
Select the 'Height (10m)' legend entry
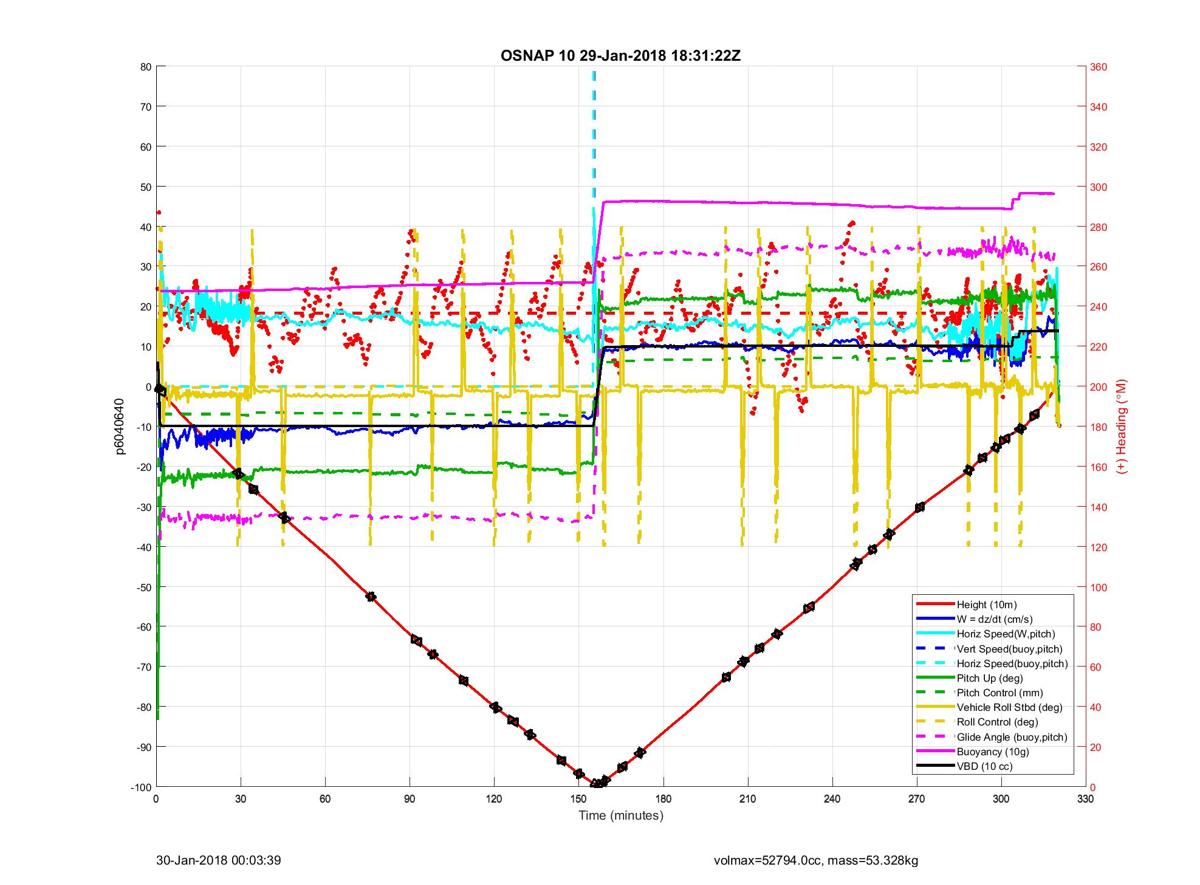coord(986,604)
